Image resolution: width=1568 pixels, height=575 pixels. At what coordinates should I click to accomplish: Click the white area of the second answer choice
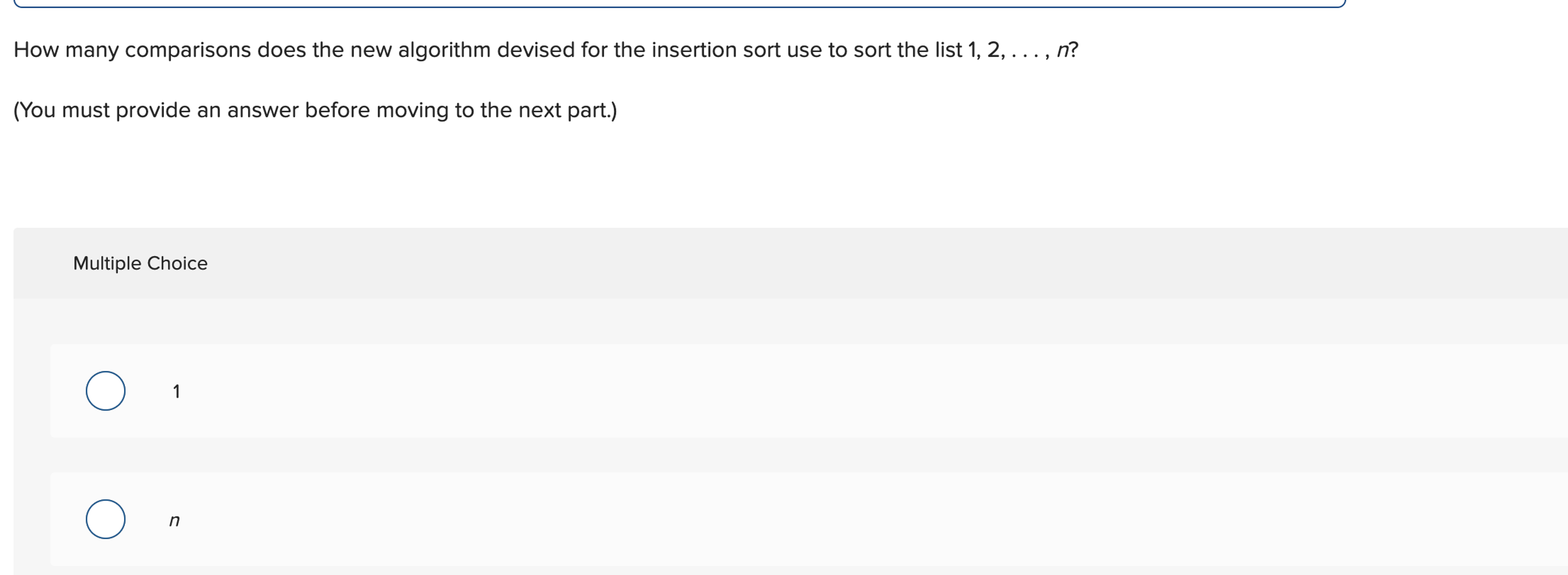(791, 520)
